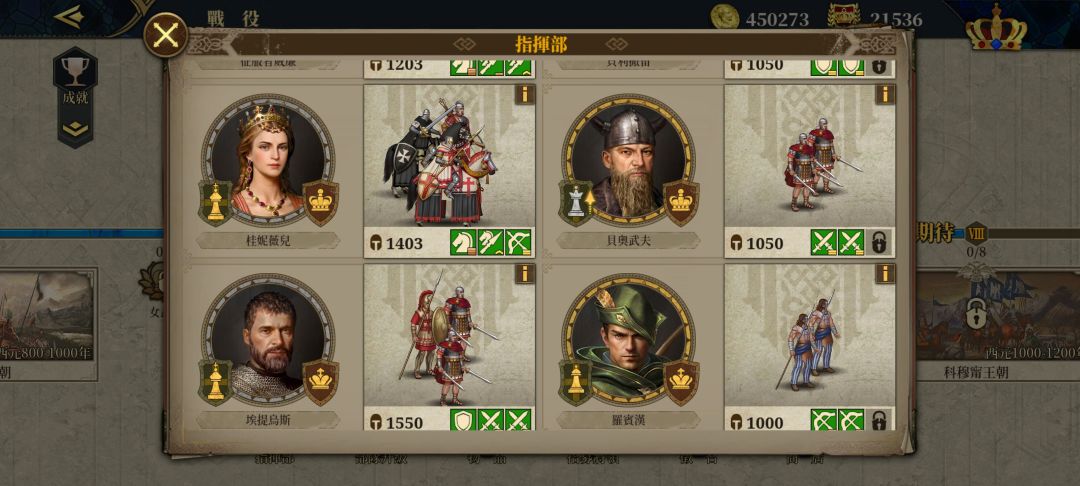Open info for 埃提烏斯's legion unit
Viewport: 1080px width, 486px height.
[x=524, y=274]
